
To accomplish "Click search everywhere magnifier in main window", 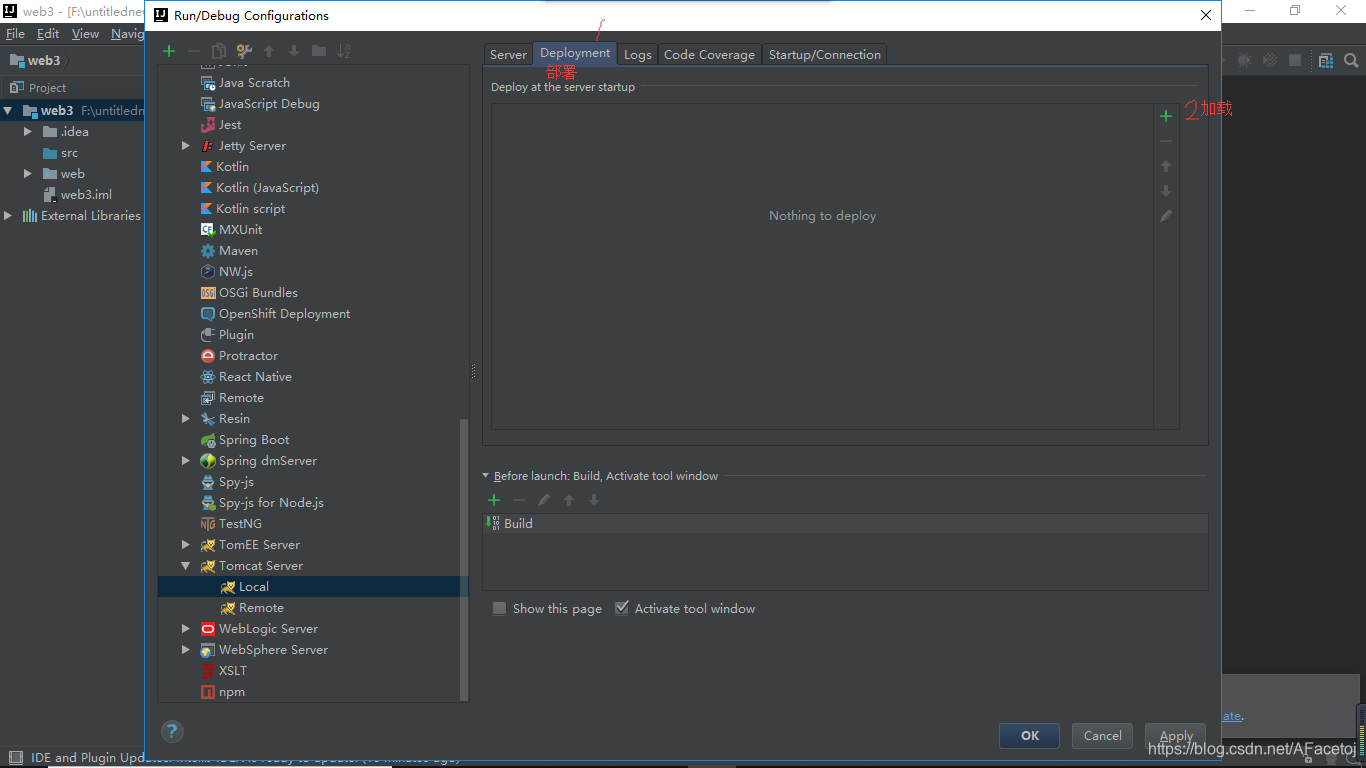I will pyautogui.click(x=1352, y=60).
